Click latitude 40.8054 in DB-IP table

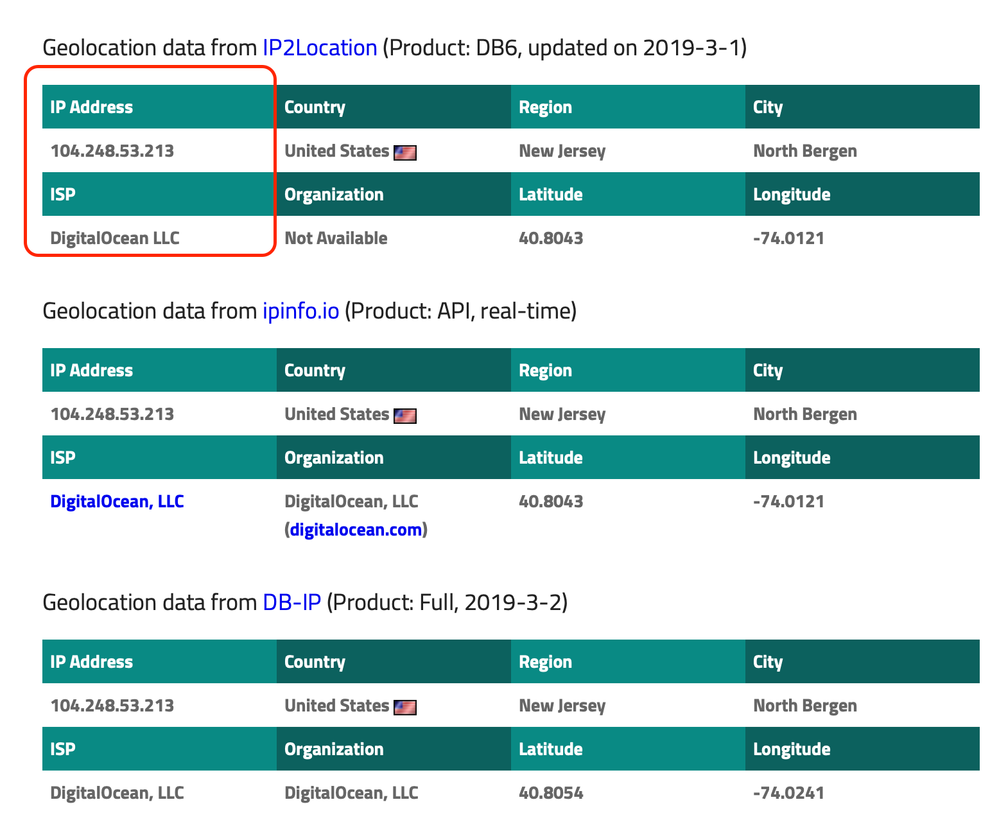[551, 793]
